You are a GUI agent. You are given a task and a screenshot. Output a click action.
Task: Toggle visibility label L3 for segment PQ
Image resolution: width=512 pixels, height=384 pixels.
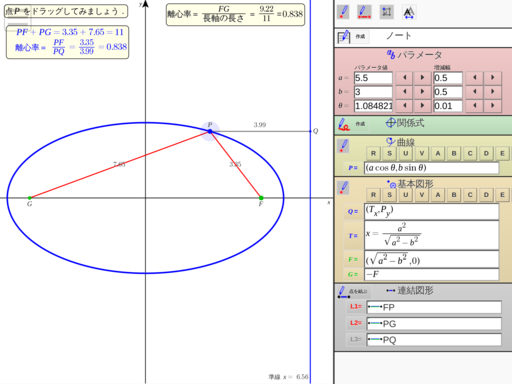point(355,339)
